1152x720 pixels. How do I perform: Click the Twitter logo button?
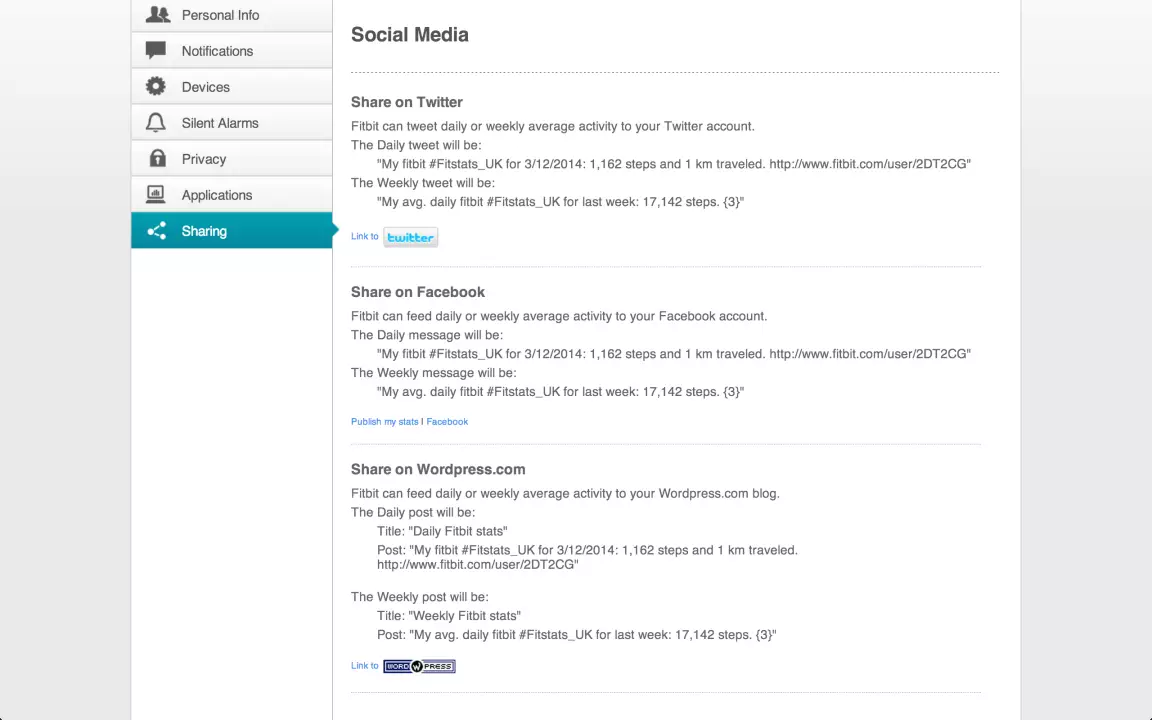click(411, 237)
